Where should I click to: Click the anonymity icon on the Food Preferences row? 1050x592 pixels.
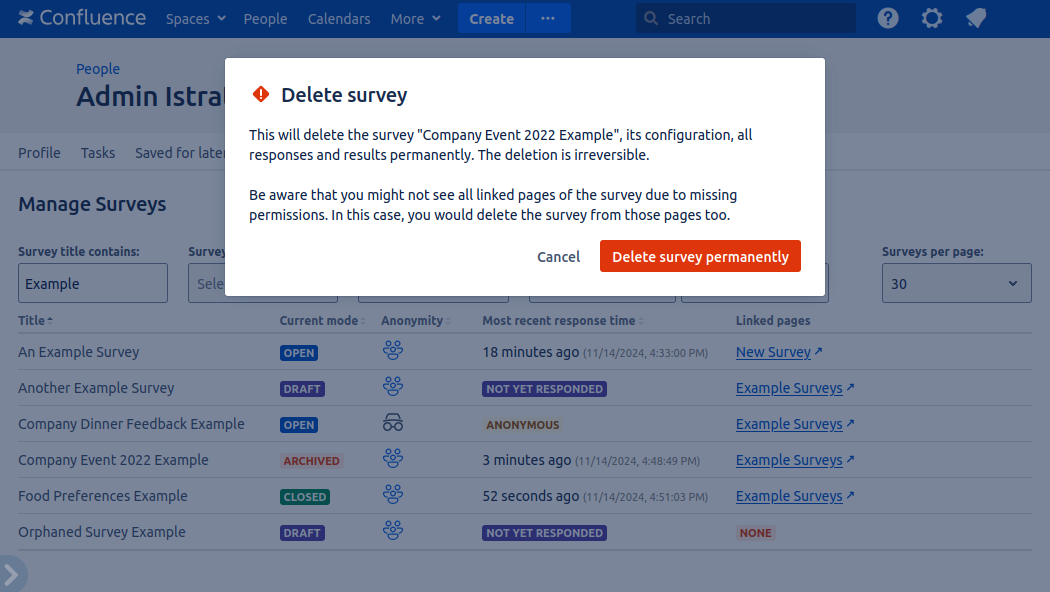393,494
